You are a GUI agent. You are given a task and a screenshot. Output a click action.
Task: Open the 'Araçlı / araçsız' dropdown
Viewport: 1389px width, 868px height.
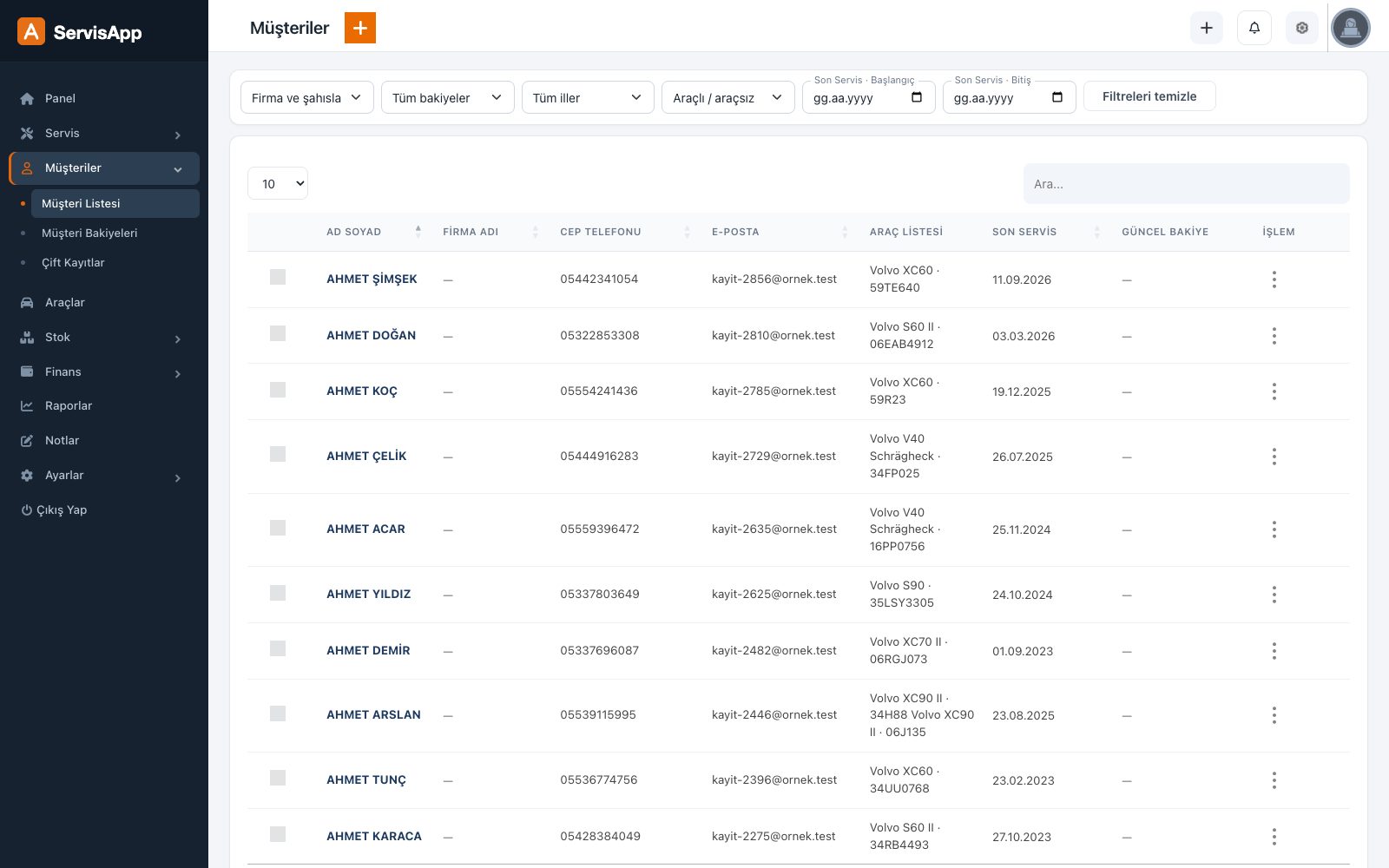click(728, 97)
